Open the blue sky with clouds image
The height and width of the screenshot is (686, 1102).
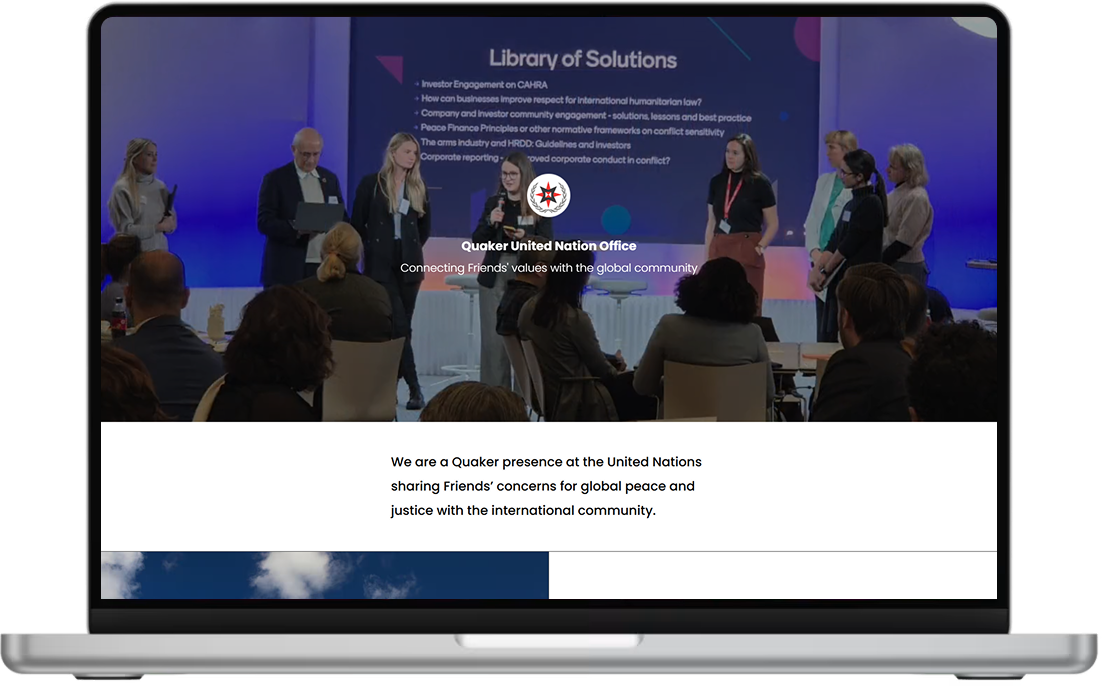coord(324,575)
